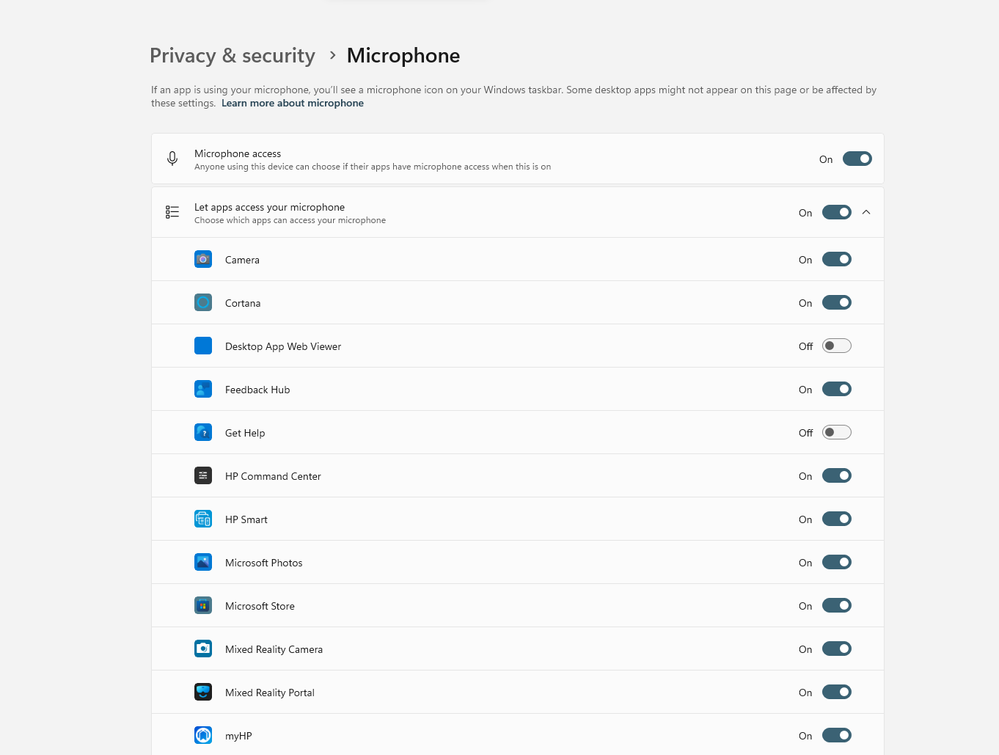Click the Cortana app icon
The width and height of the screenshot is (999, 755).
pos(203,303)
